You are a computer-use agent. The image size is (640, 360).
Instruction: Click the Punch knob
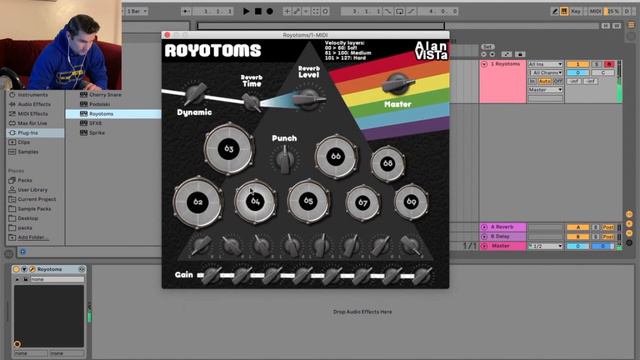(284, 159)
